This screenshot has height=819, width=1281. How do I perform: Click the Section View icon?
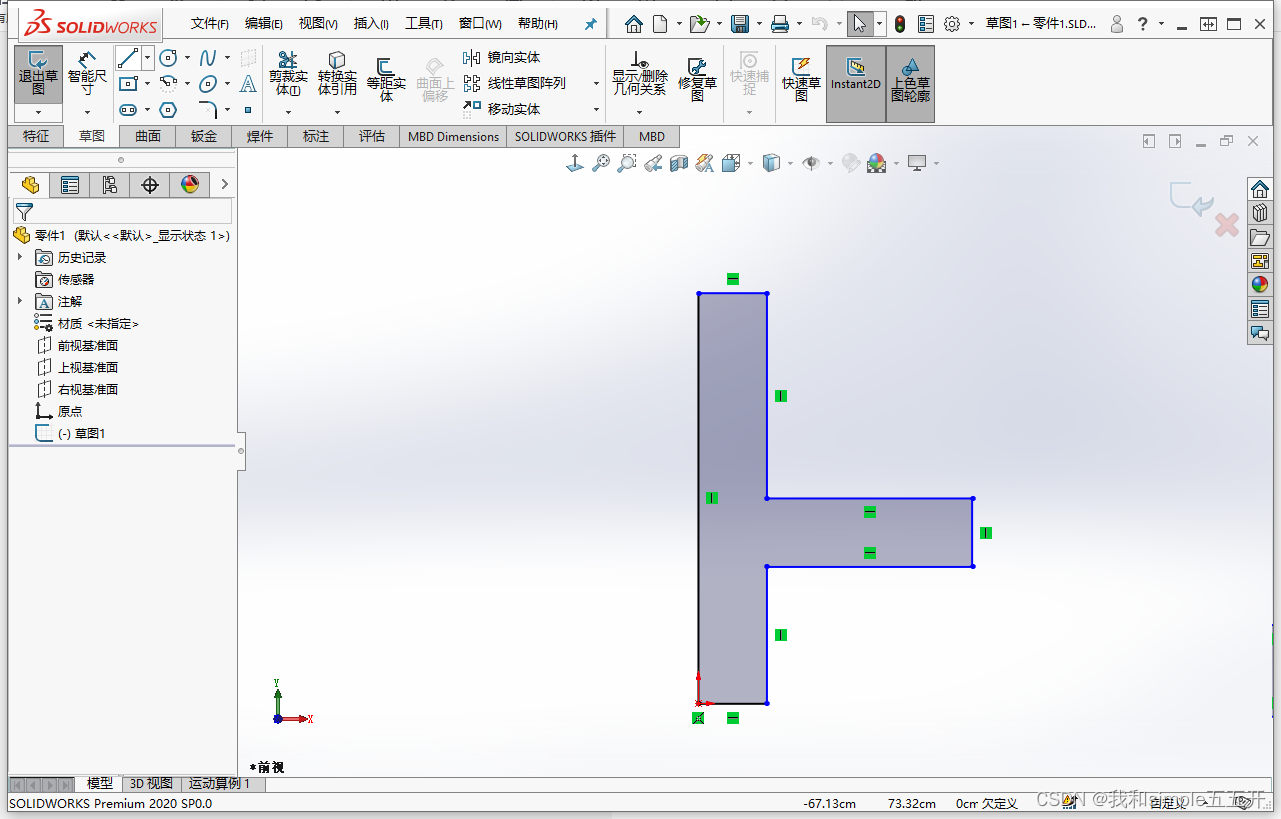click(x=679, y=163)
